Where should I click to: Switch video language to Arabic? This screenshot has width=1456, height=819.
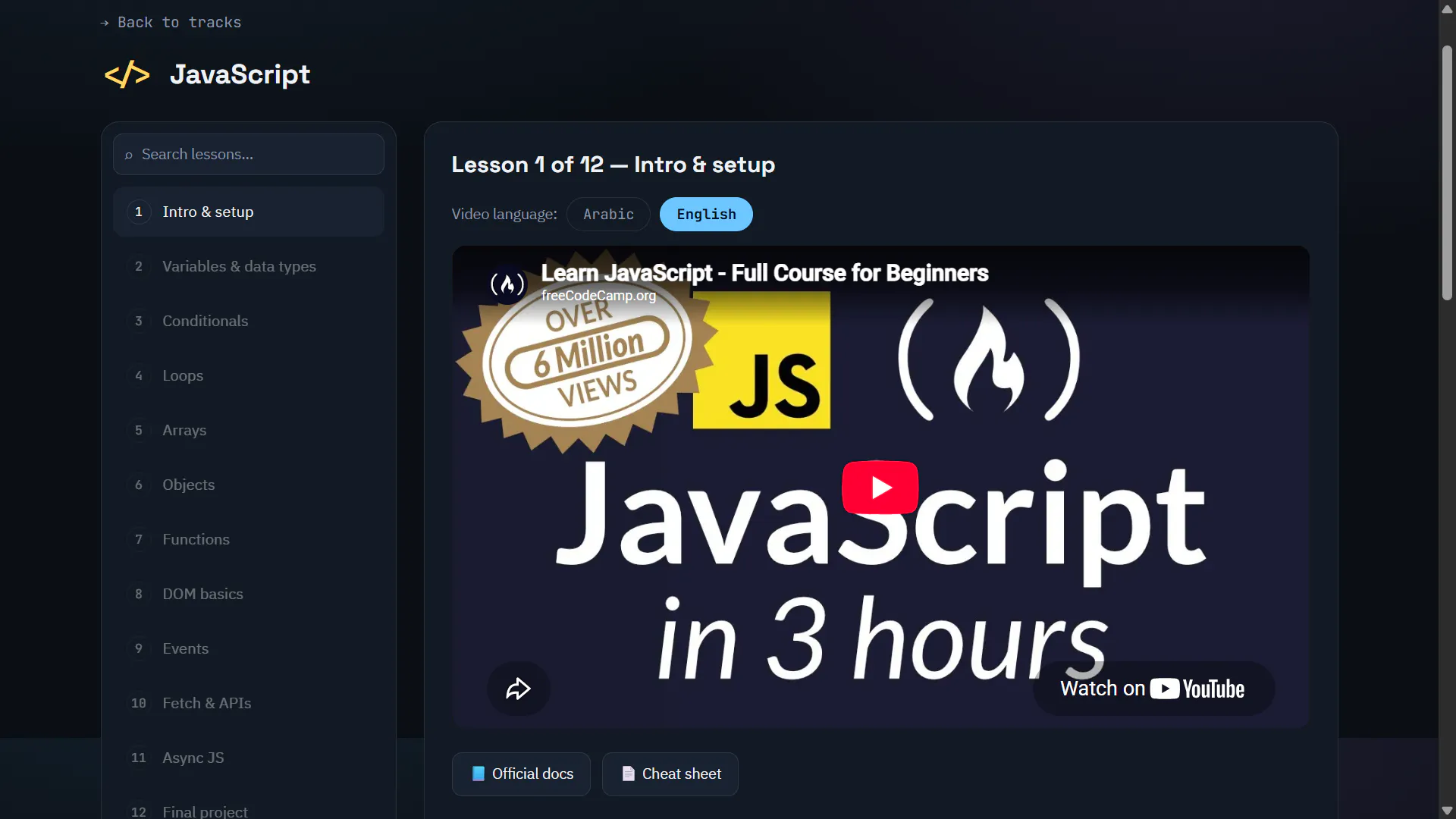(608, 215)
